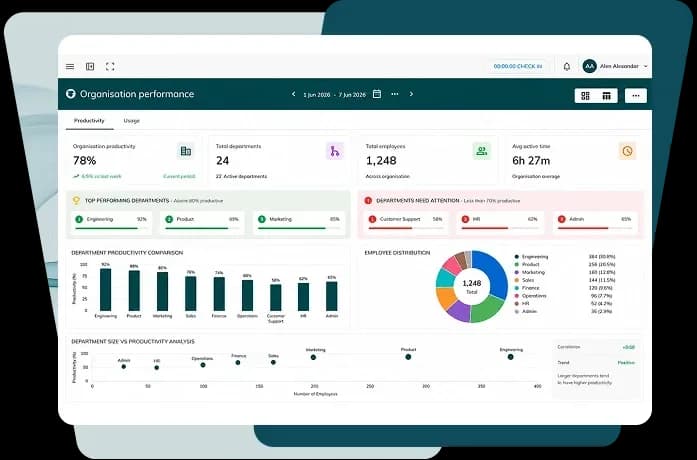Click the Product rank 2 badge
697x460 pixels.
(x=169, y=219)
